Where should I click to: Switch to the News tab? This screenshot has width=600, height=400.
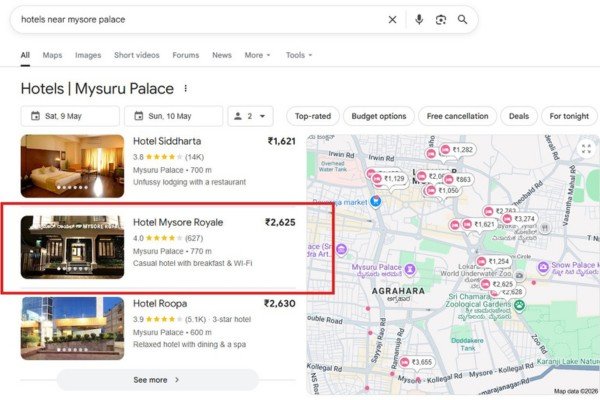pos(222,55)
